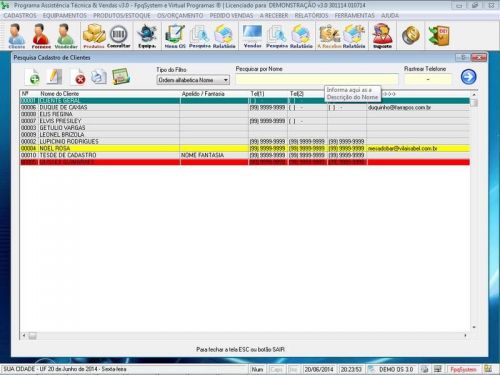Open the Equipa. equipment icon
The height and width of the screenshot is (375, 500).
coord(147,36)
